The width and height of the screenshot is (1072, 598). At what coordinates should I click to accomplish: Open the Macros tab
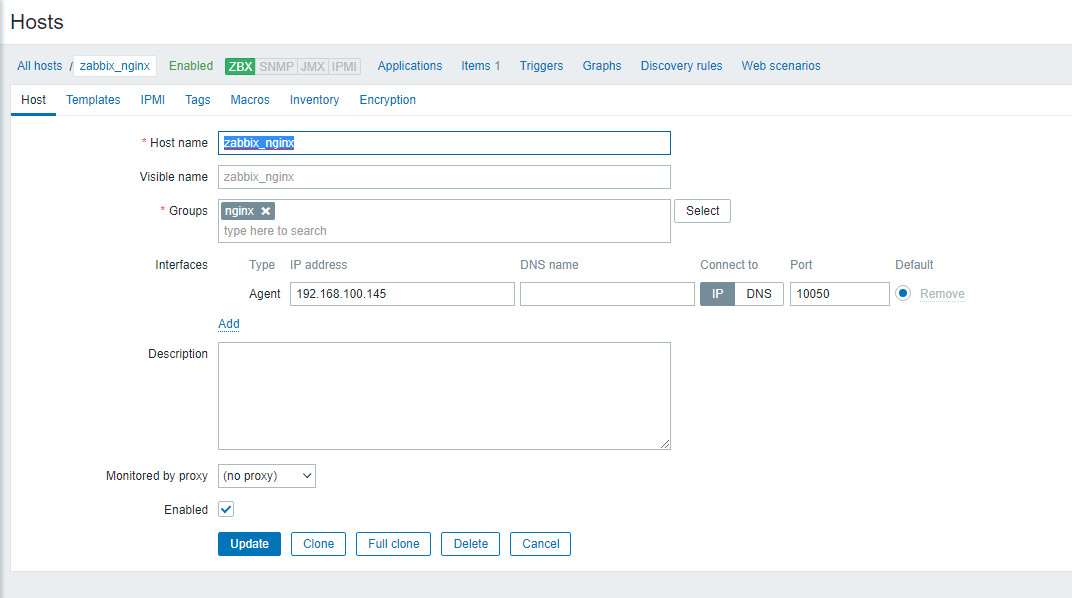[250, 100]
